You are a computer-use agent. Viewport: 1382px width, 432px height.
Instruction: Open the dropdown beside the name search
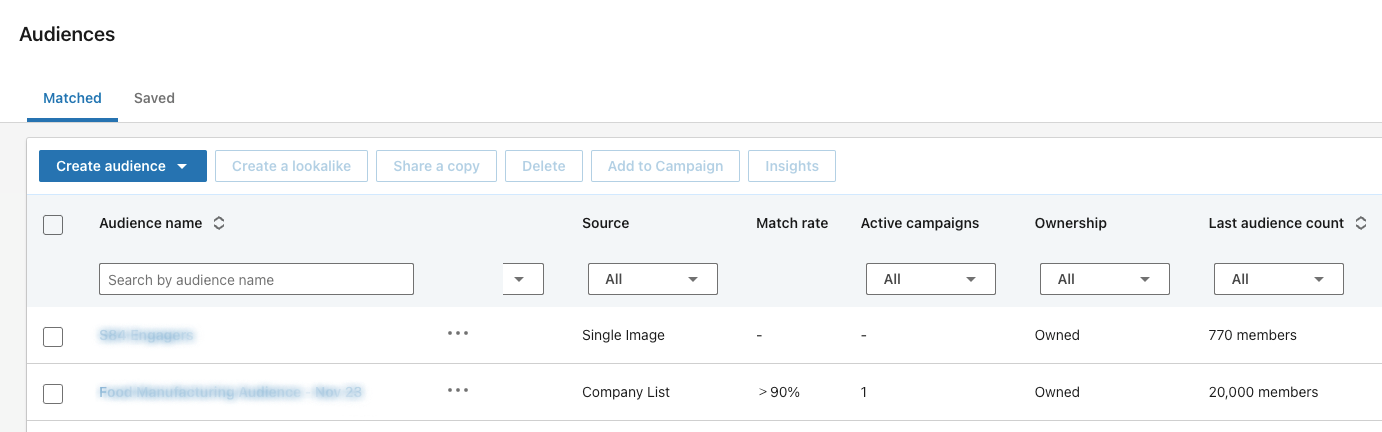[520, 280]
